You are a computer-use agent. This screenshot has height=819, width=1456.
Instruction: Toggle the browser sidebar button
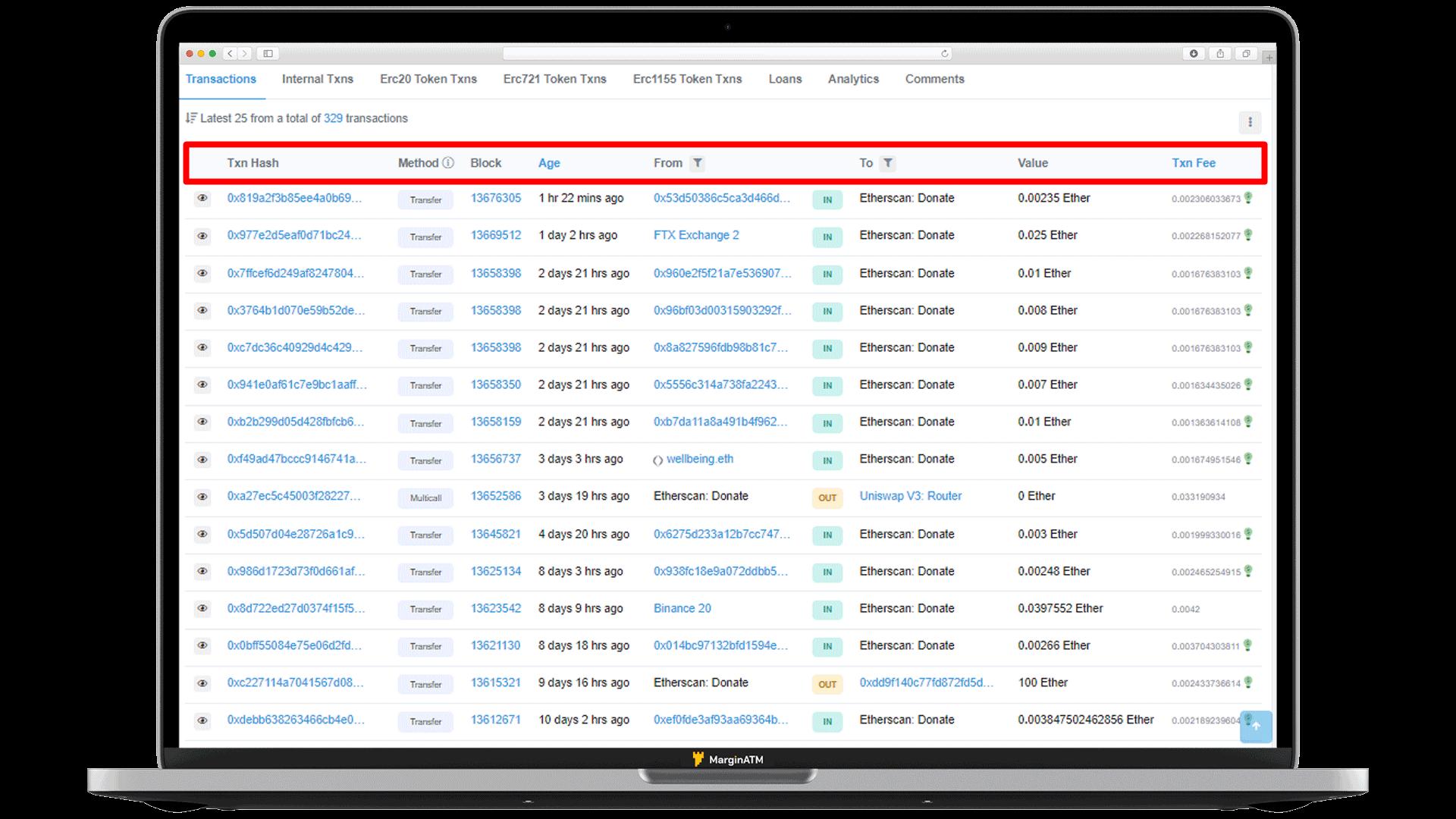268,53
